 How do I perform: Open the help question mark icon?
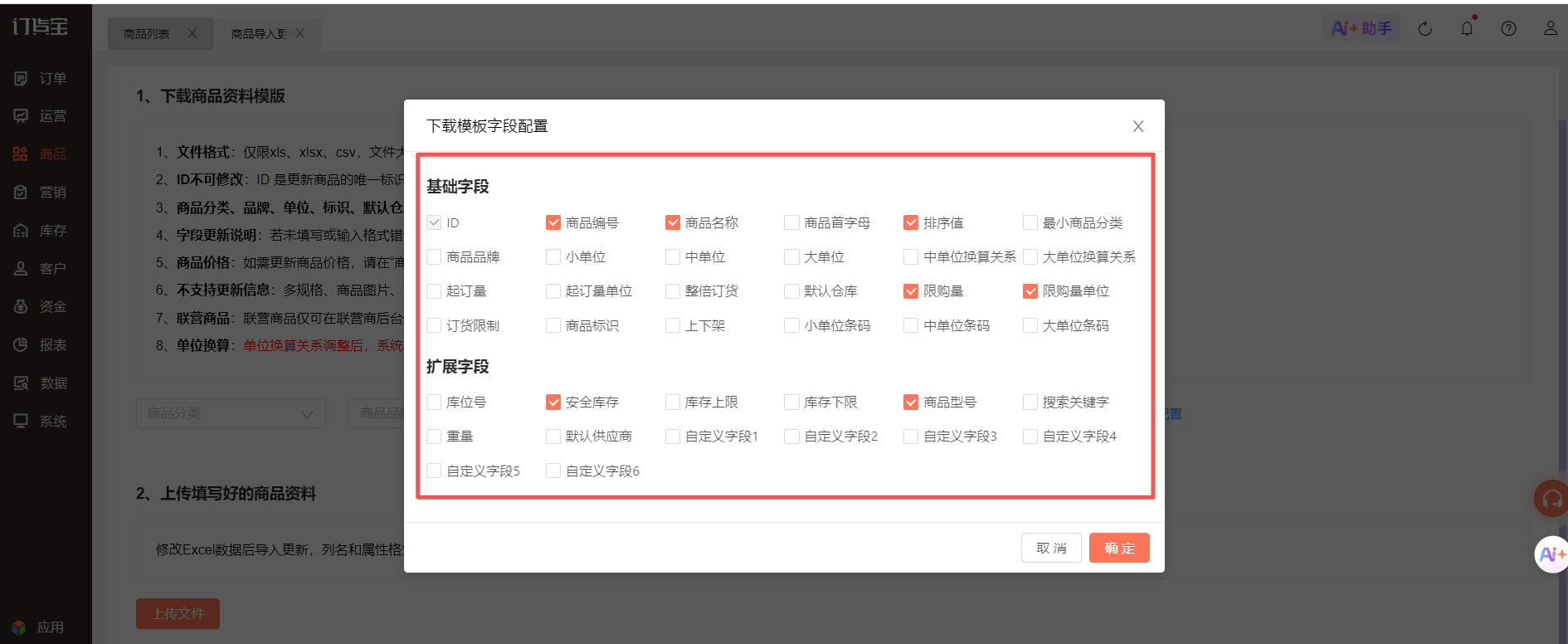[1509, 29]
